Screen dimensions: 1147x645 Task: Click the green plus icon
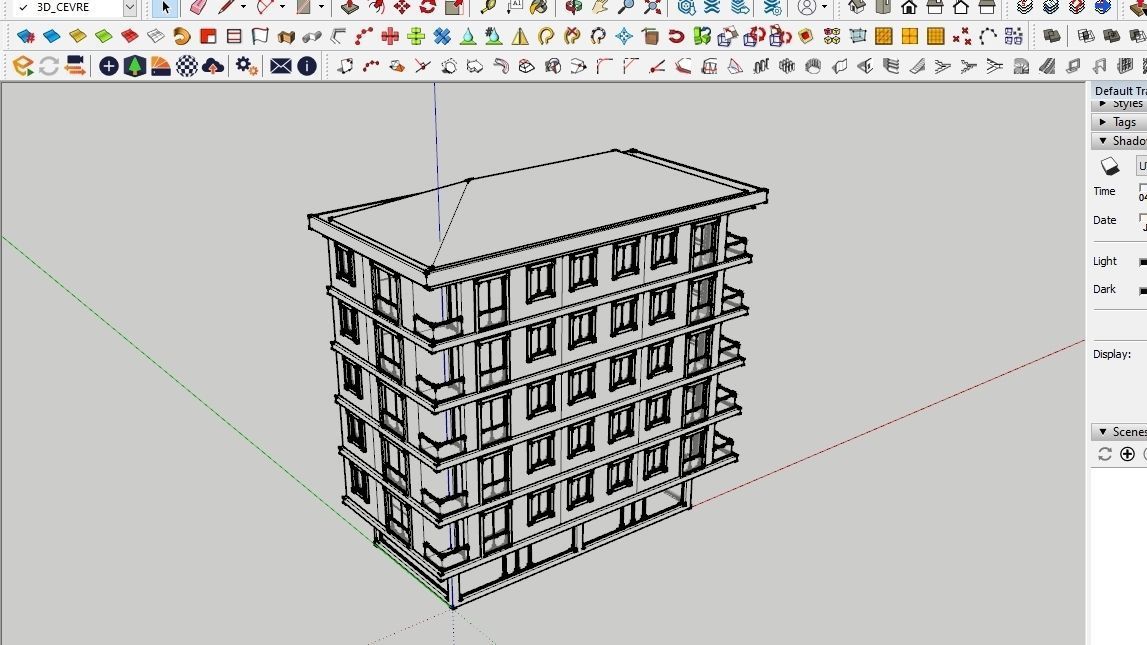click(x=416, y=36)
